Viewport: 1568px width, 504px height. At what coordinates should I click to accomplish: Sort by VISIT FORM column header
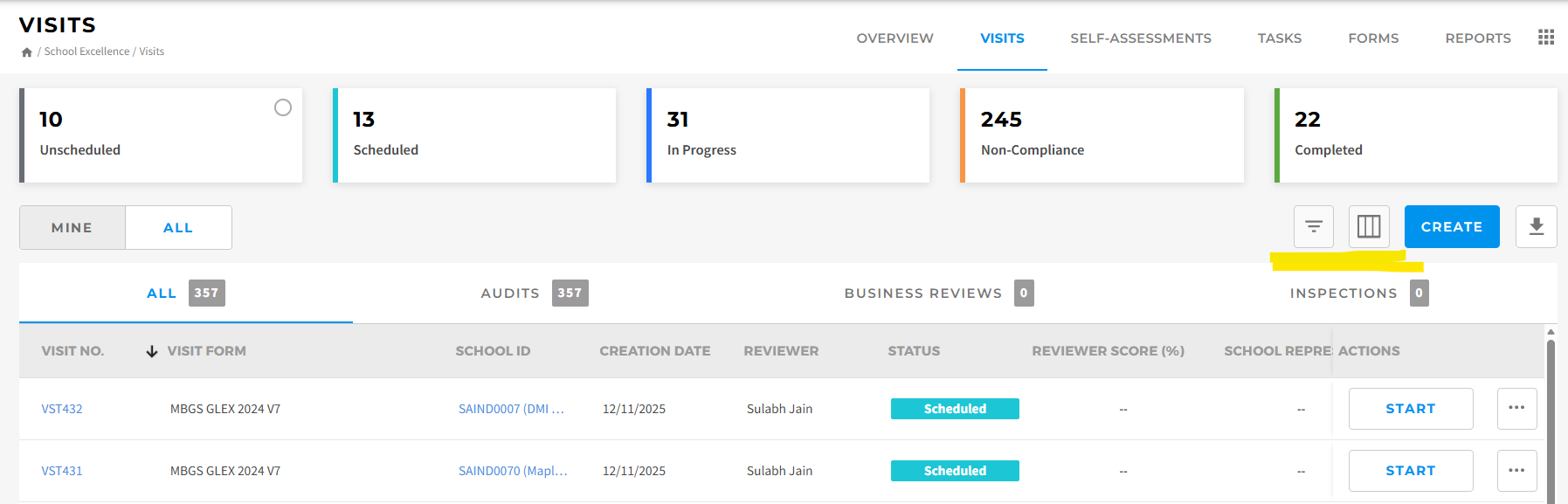pos(207,351)
